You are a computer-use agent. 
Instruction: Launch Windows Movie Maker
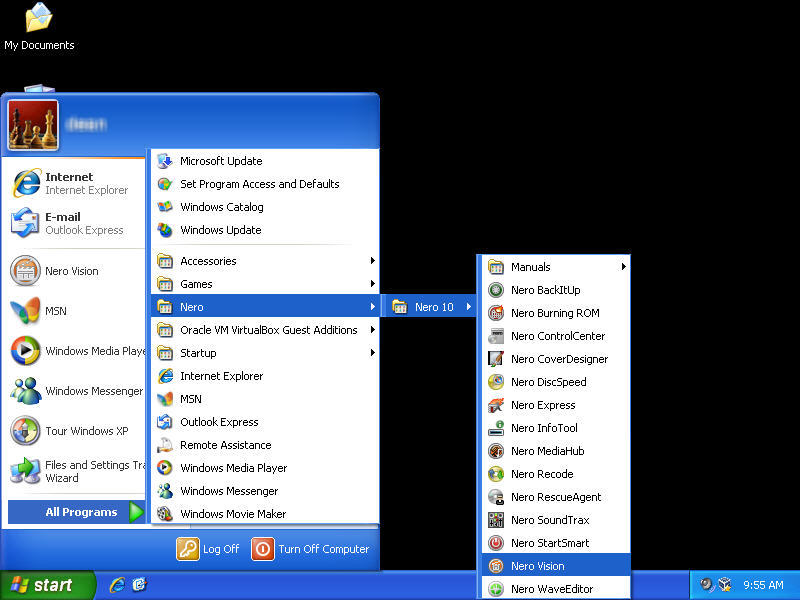pos(265,513)
